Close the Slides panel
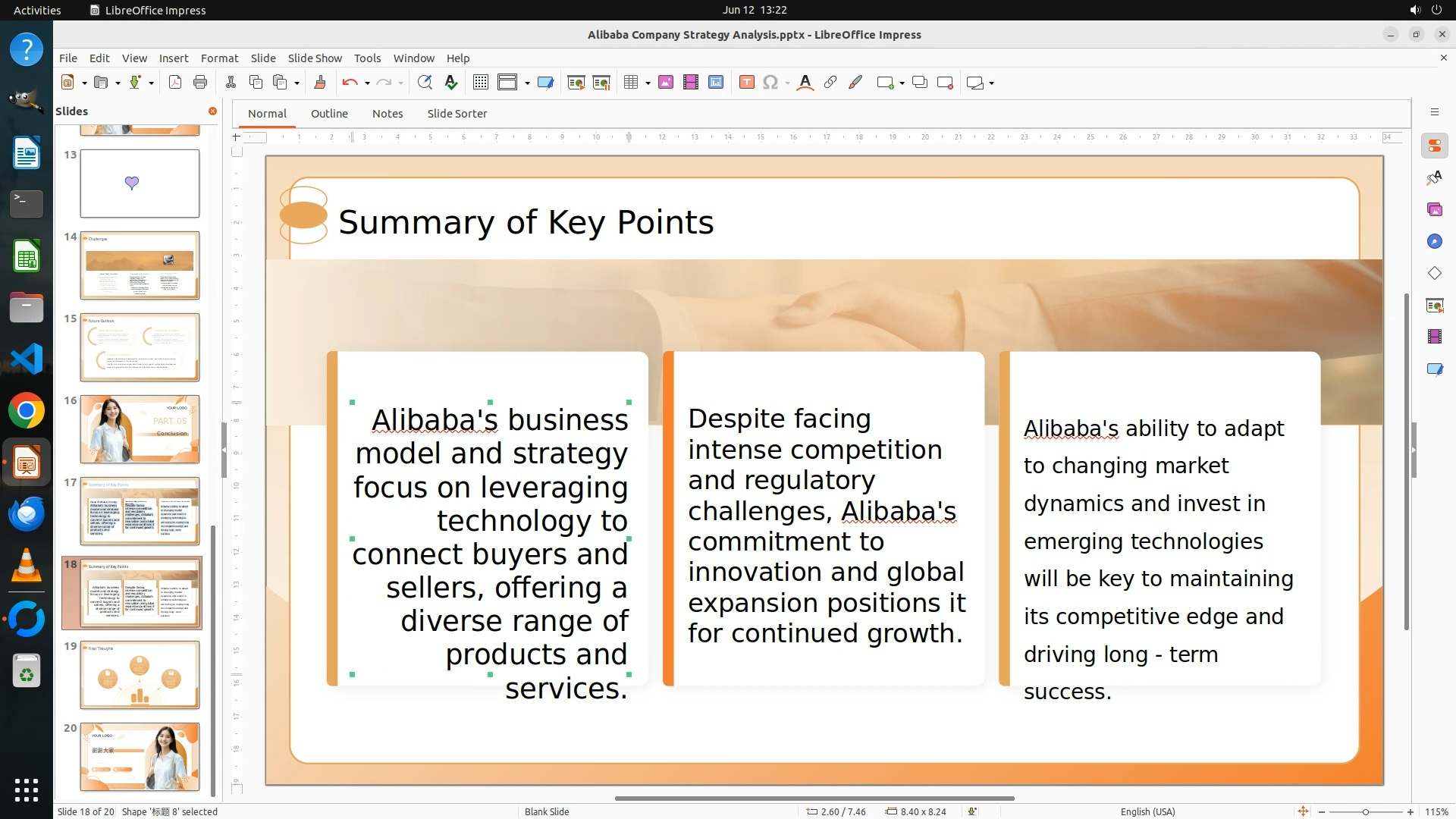Screen dimensions: 1456x819 (212, 111)
